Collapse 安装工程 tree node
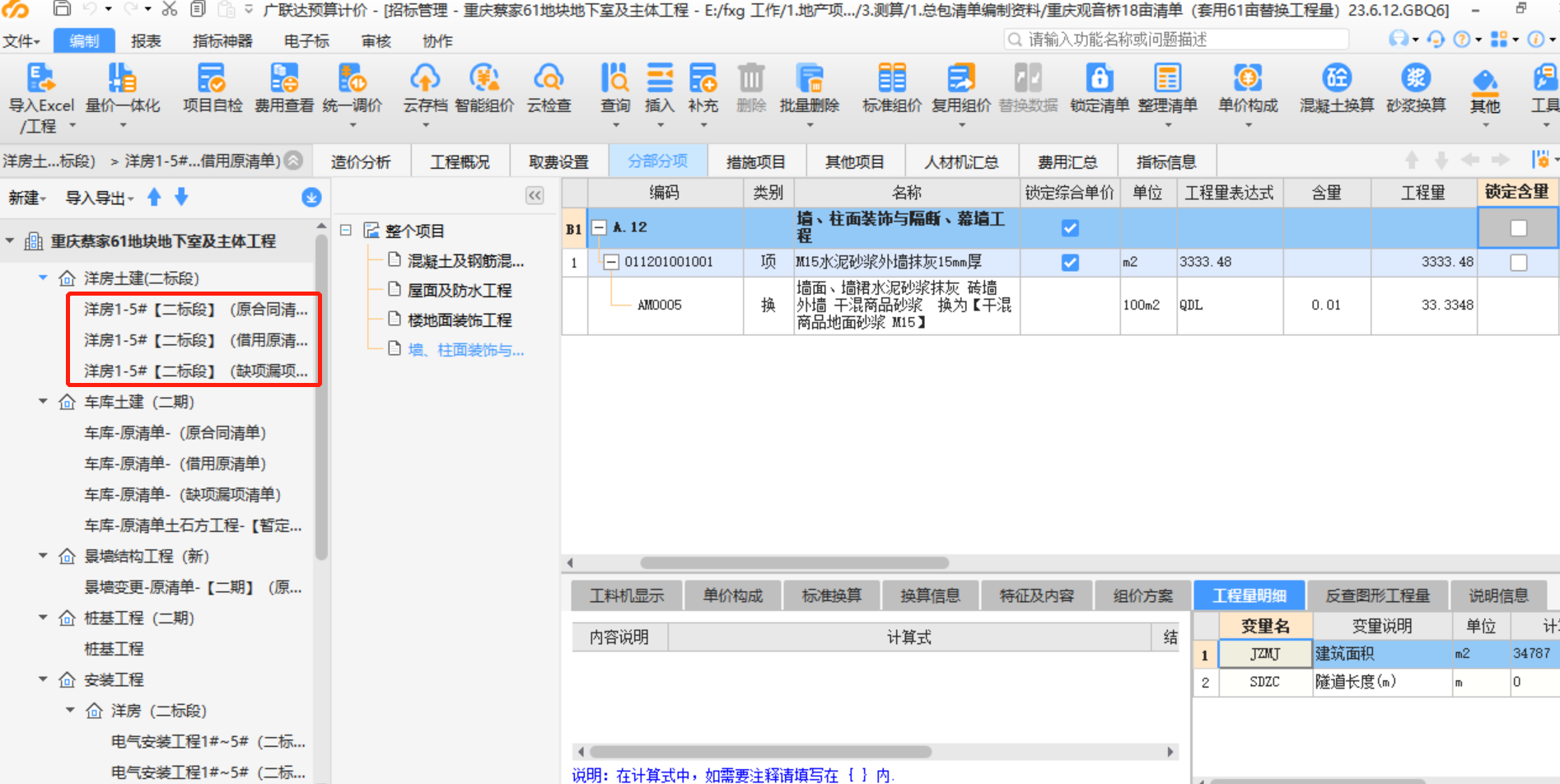Image resolution: width=1560 pixels, height=784 pixels. (43, 679)
